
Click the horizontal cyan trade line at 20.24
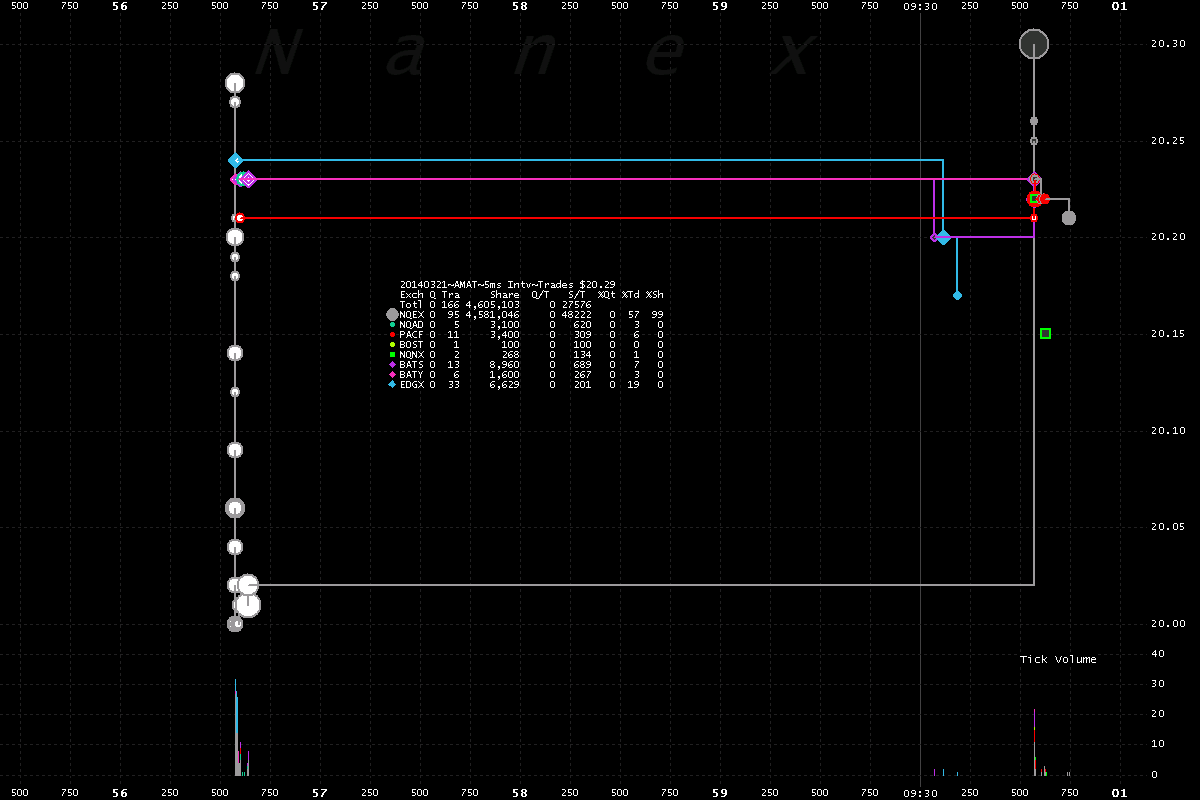point(589,160)
